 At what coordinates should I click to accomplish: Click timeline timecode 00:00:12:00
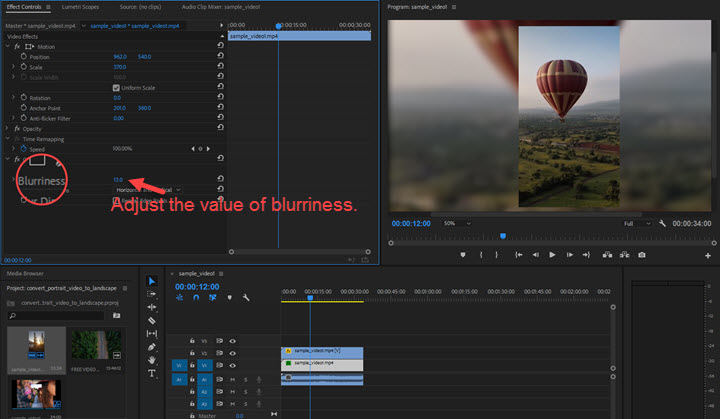tap(197, 287)
